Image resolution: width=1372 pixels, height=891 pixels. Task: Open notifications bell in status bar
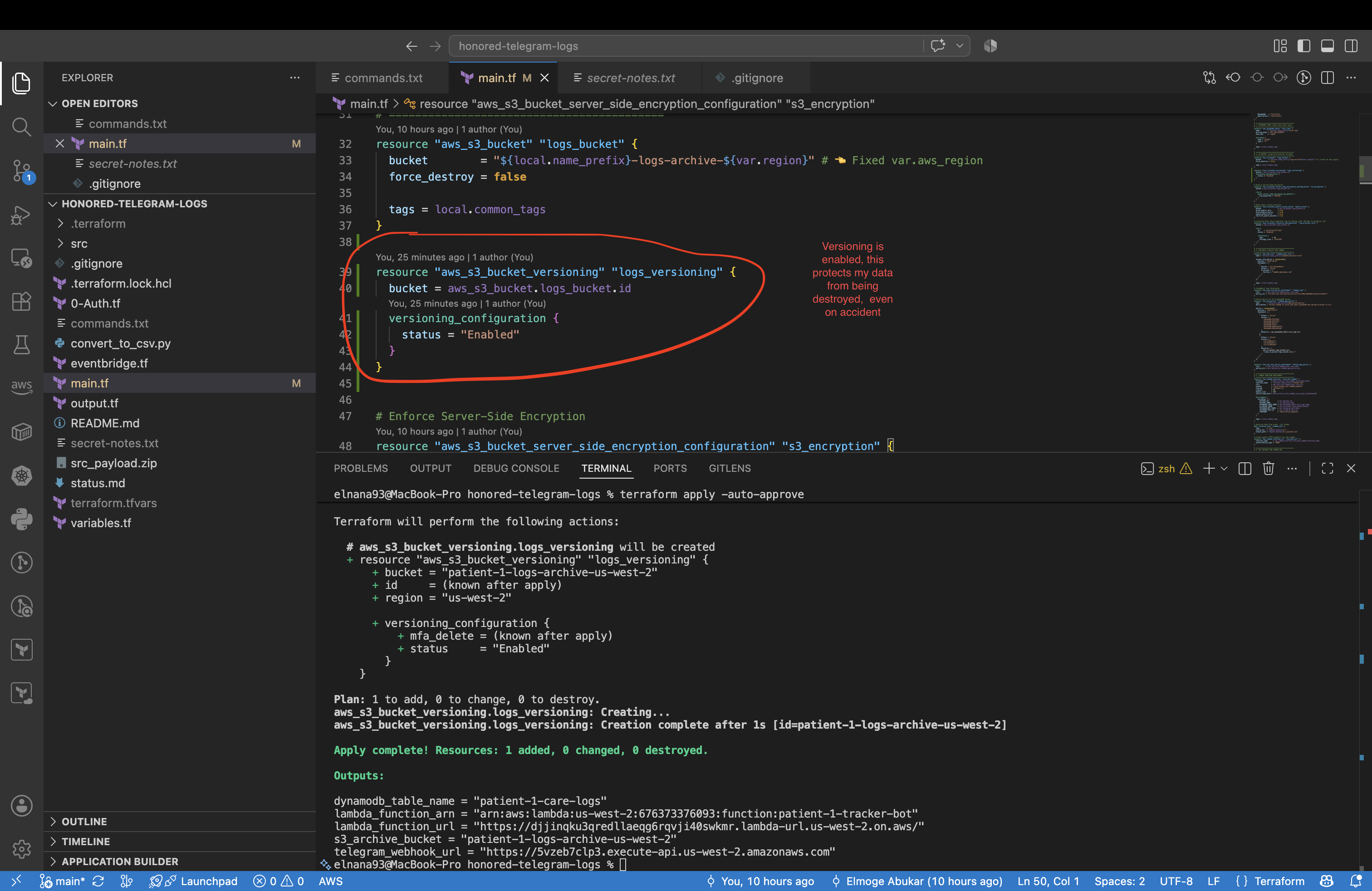pyautogui.click(x=1355, y=881)
